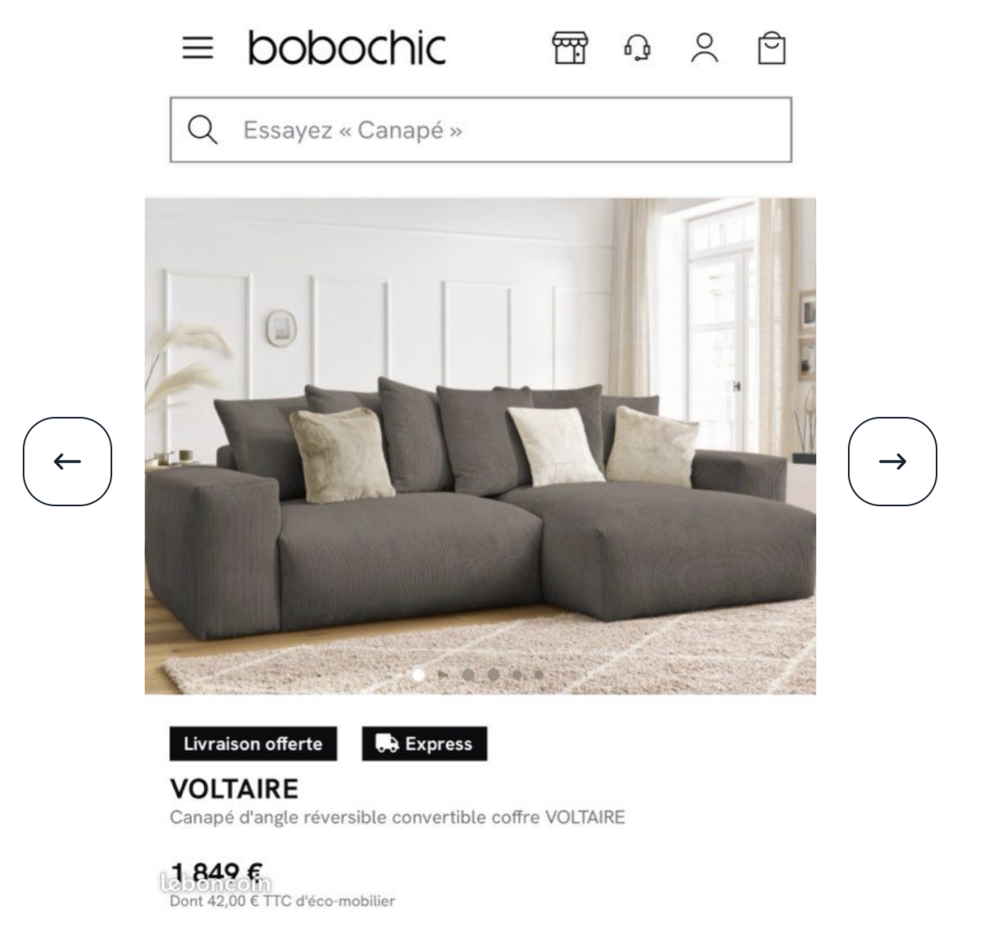Go to next product with right arrow
This screenshot has height=941, width=1000.
[x=892, y=461]
